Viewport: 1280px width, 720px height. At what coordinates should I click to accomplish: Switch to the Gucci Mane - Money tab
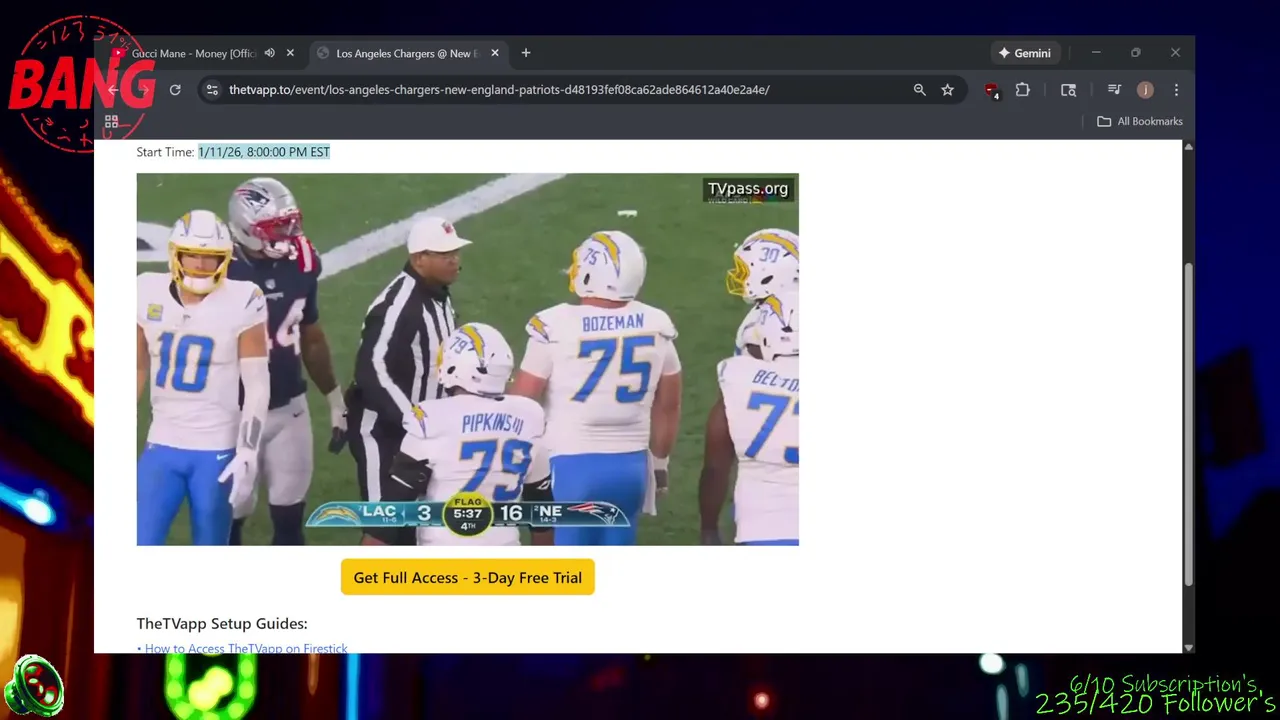(x=194, y=53)
